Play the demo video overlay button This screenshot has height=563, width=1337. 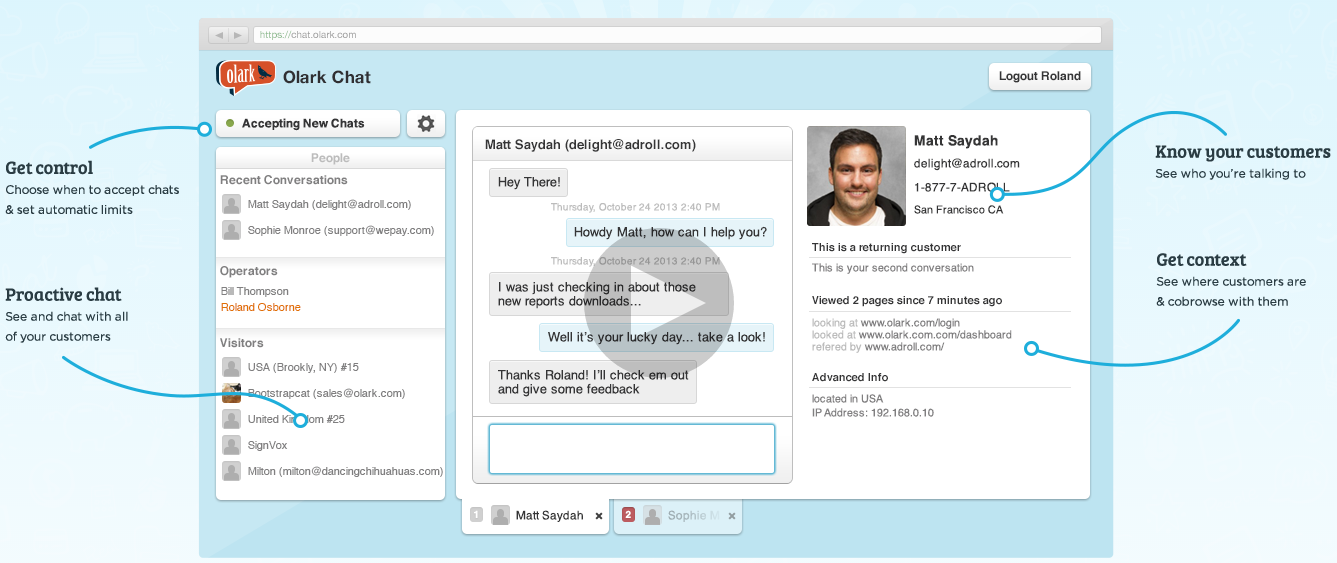659,301
